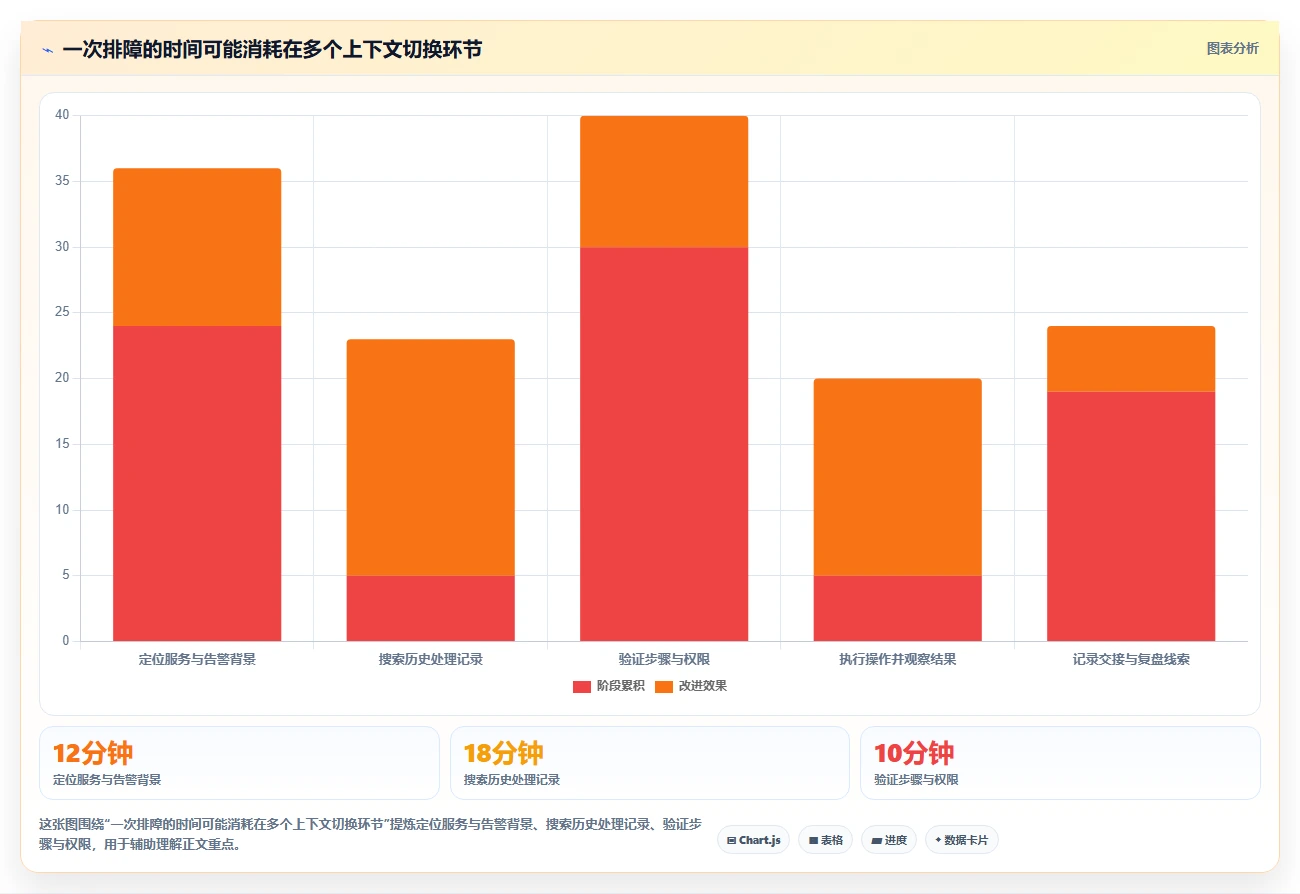Click the Chart.js pill tag
This screenshot has height=894, width=1300.
753,840
